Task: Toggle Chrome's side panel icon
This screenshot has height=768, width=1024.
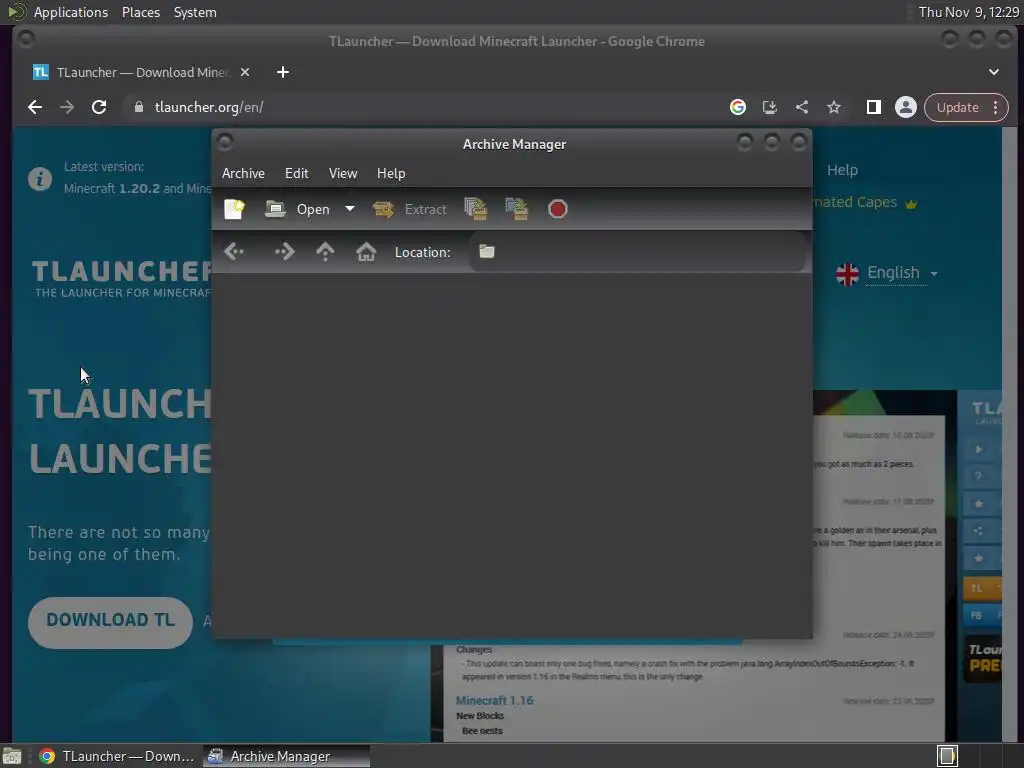Action: (874, 107)
